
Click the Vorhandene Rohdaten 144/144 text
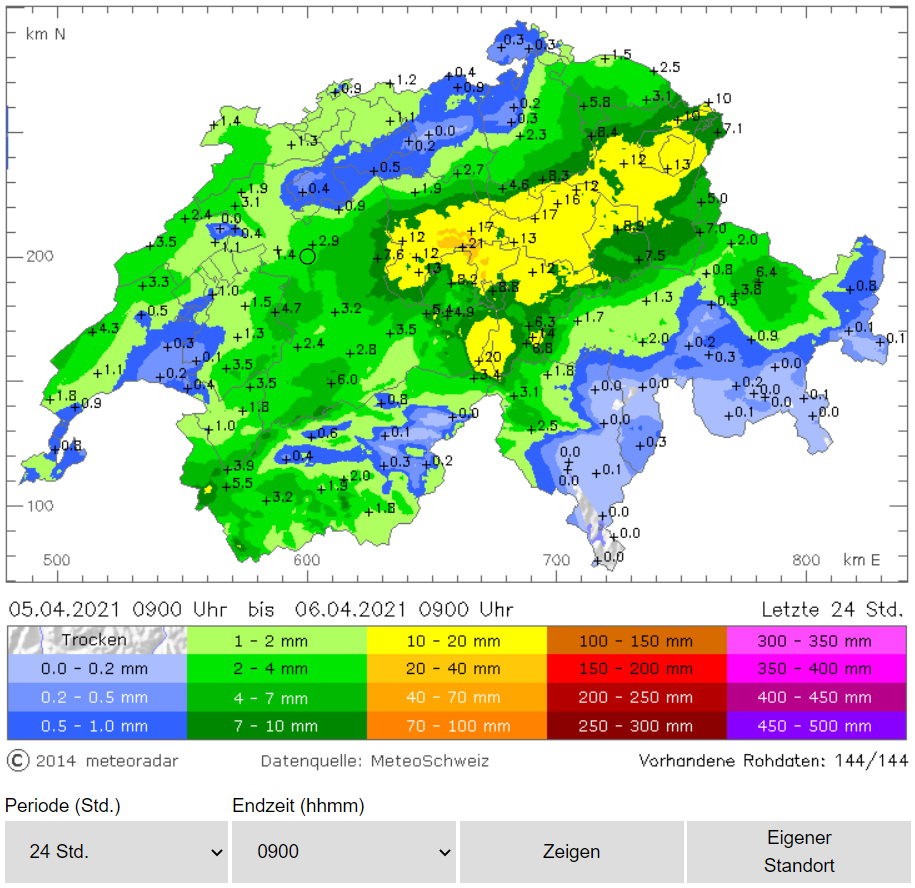click(x=773, y=761)
